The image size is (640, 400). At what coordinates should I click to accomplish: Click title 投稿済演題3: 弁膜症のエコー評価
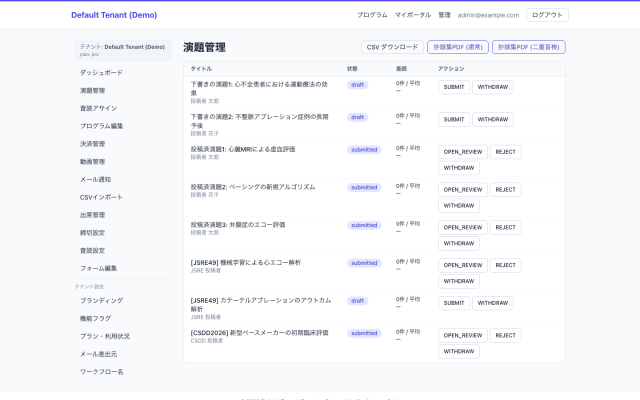coord(238,225)
